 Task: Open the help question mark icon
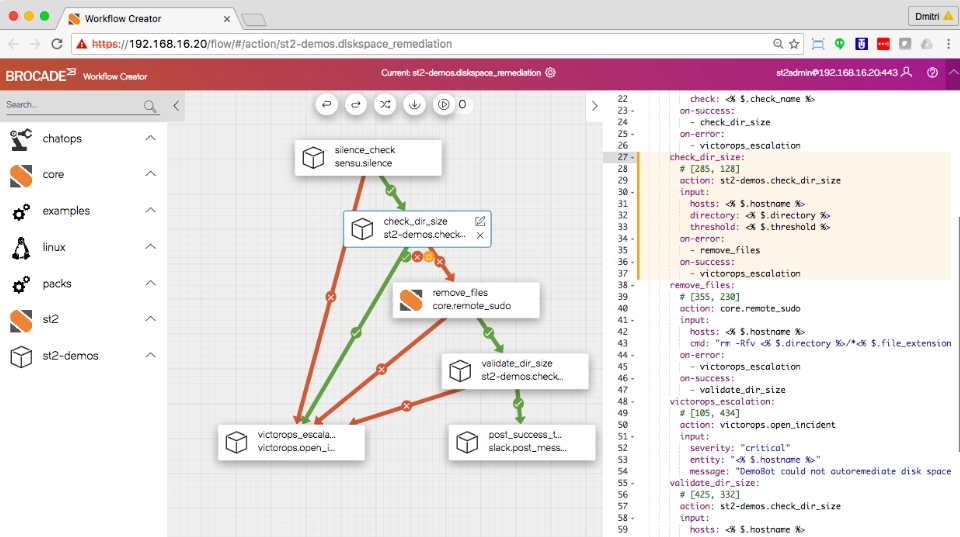coord(932,72)
